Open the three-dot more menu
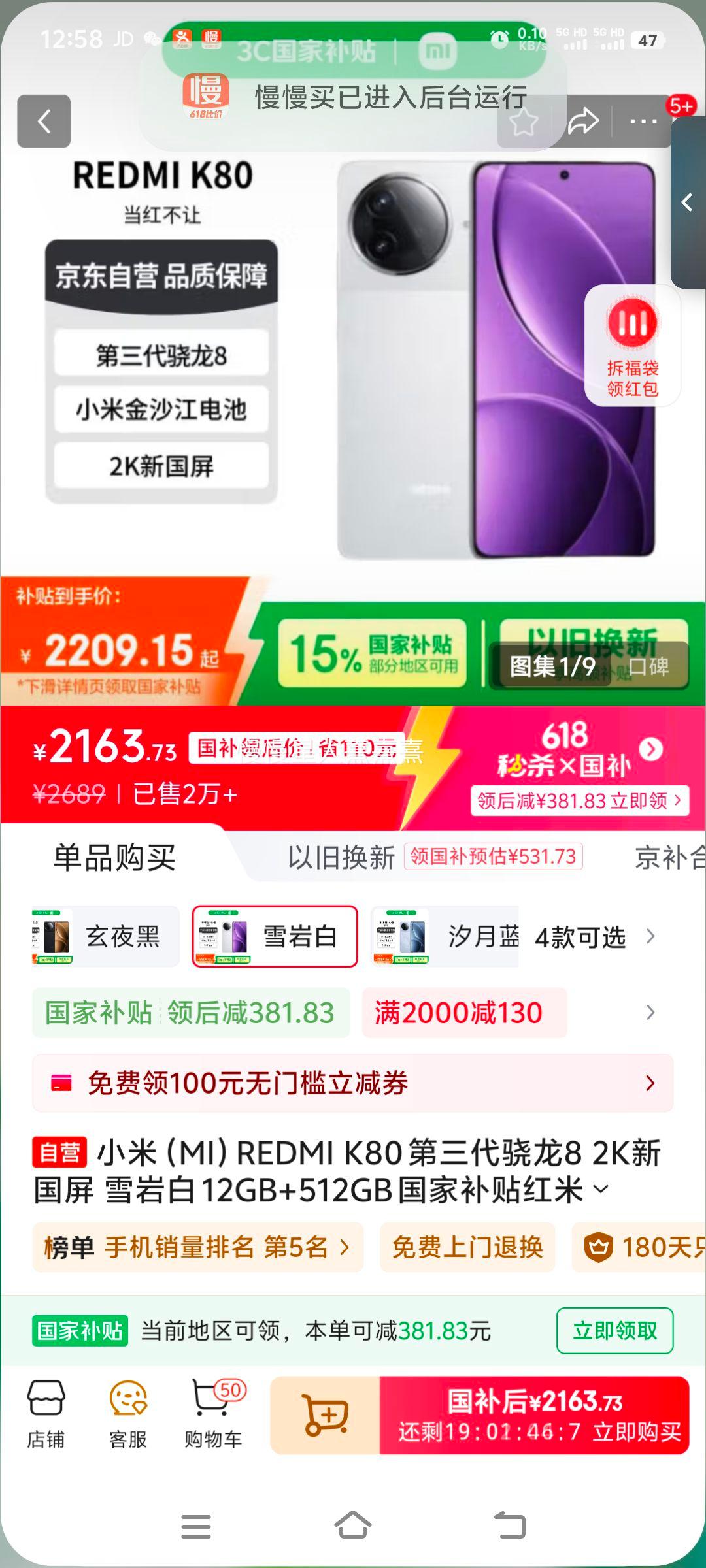The image size is (706, 1568). 643,121
